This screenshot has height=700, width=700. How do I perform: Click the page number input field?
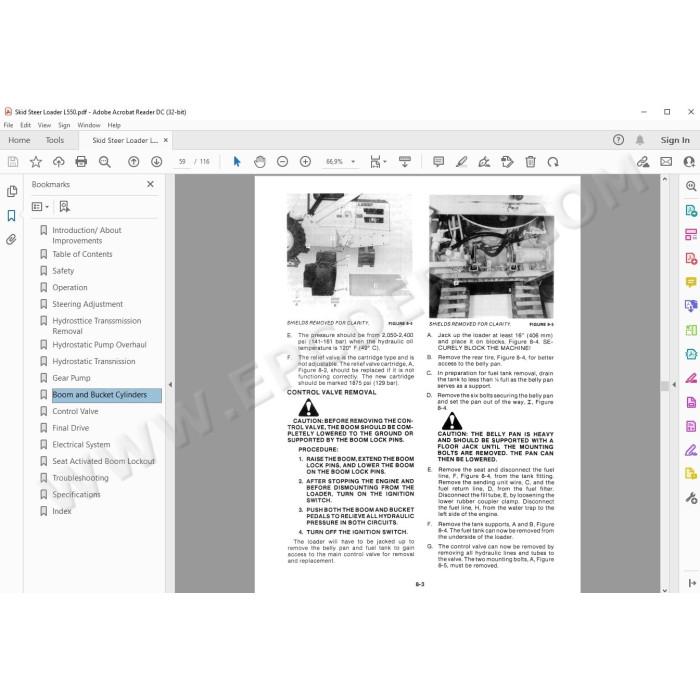182,162
